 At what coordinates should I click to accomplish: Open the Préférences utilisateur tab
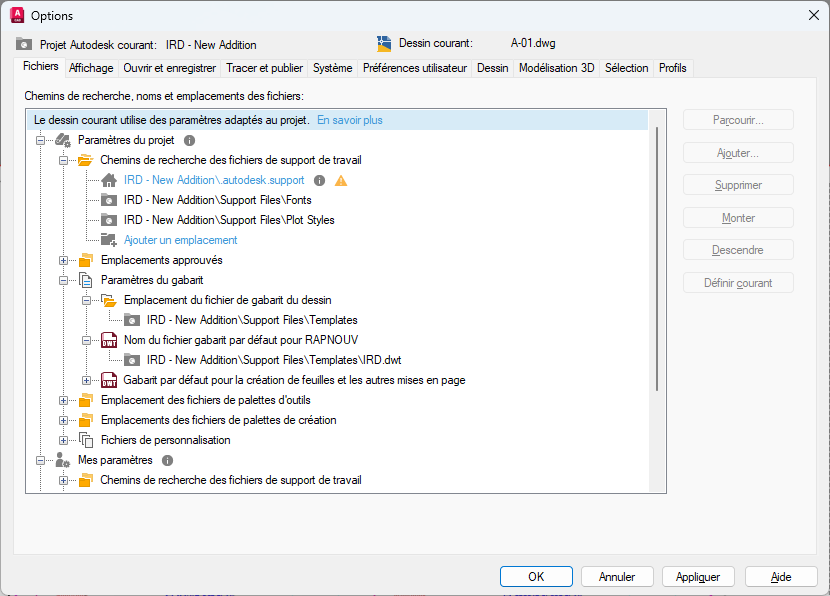(x=414, y=68)
